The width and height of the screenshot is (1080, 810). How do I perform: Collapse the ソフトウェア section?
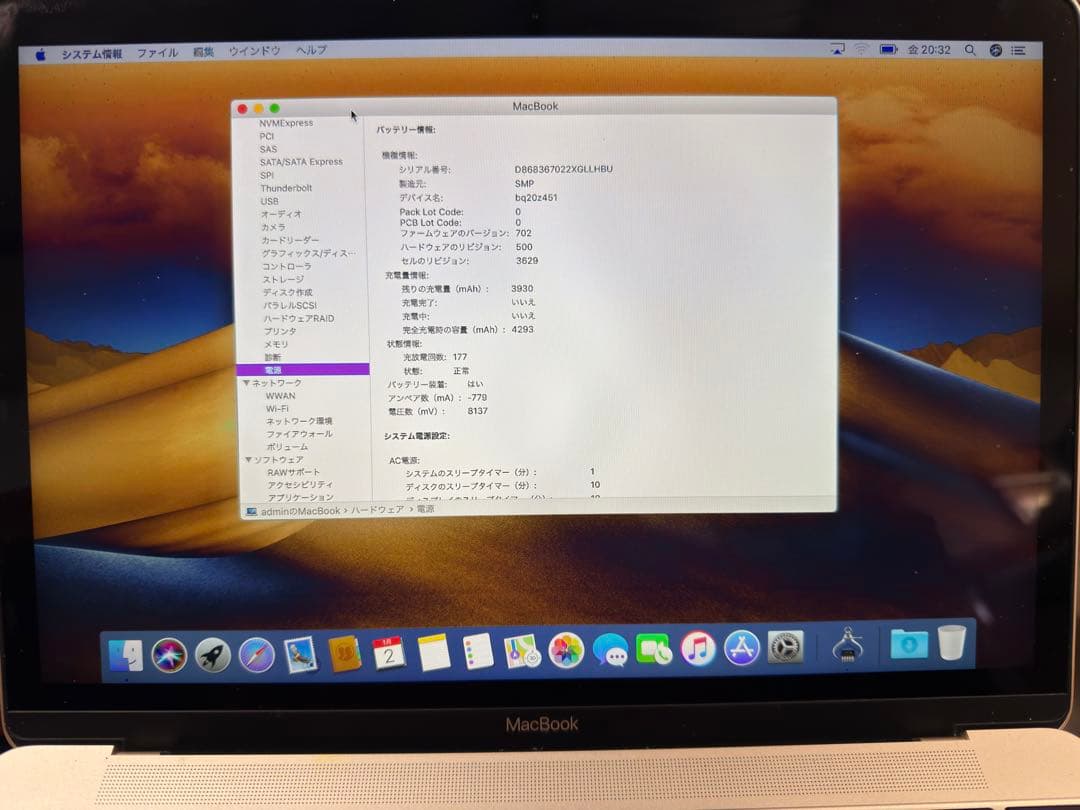tap(248, 459)
